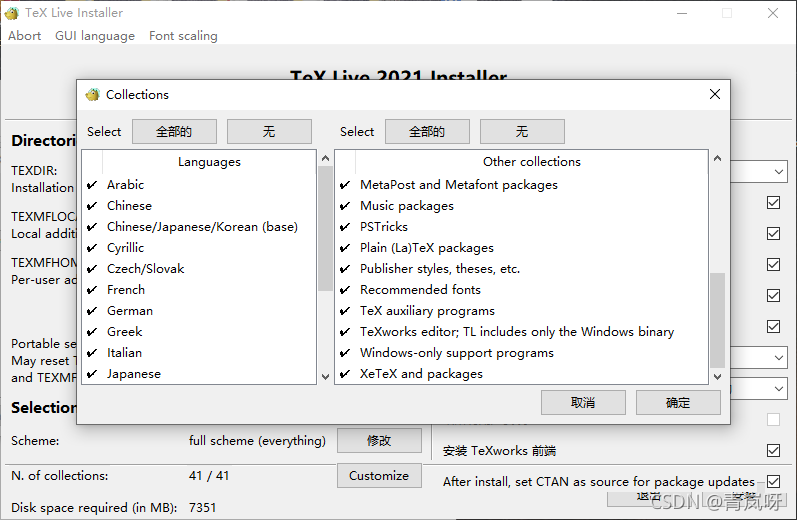Image resolution: width=797 pixels, height=520 pixels.
Task: Close the Collections dialog
Action: (x=715, y=94)
